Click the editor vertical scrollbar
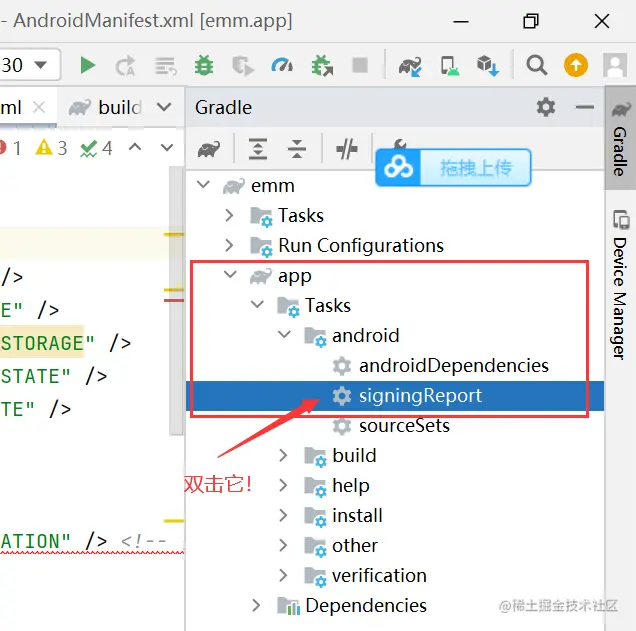 click(x=176, y=300)
